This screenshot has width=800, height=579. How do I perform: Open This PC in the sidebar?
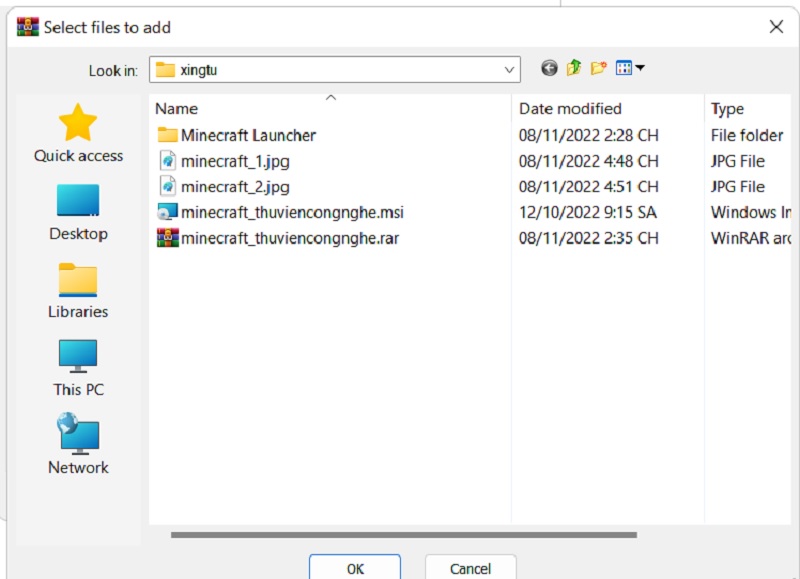click(78, 368)
